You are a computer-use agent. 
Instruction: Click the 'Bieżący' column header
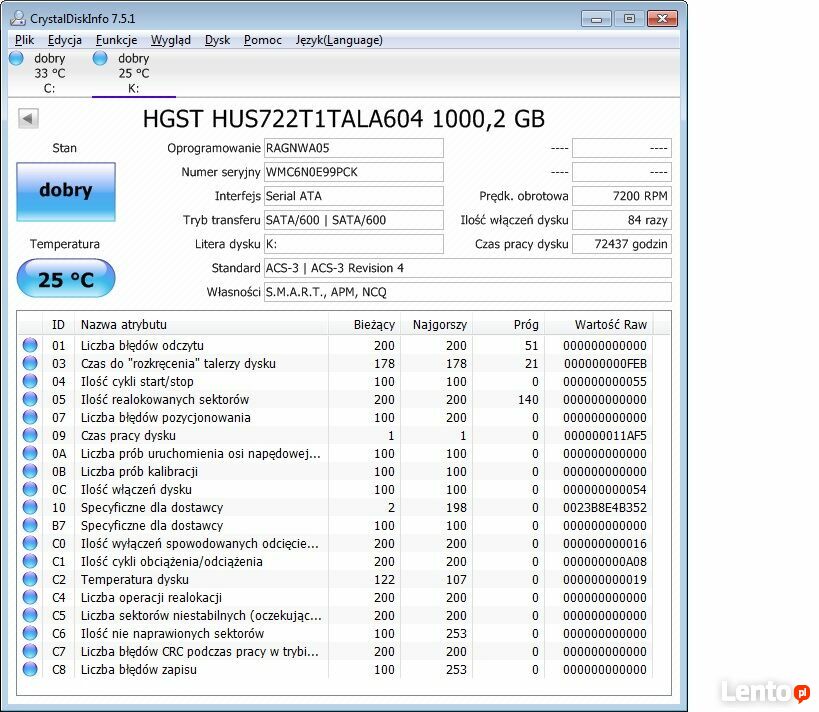click(364, 324)
